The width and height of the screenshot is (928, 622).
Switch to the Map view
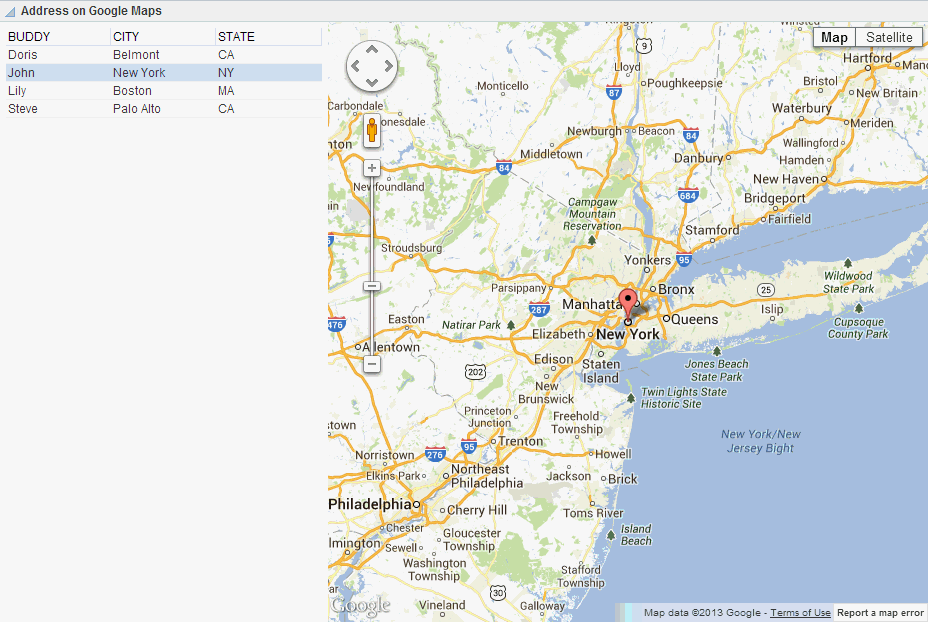(834, 37)
